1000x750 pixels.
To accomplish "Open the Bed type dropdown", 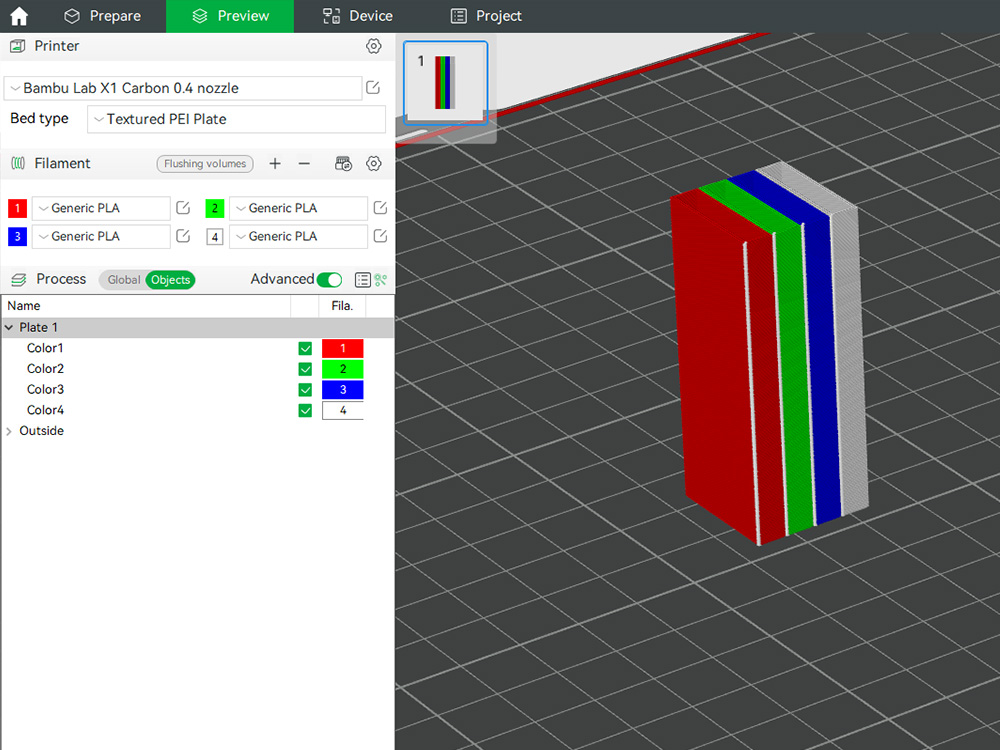I will (x=236, y=119).
